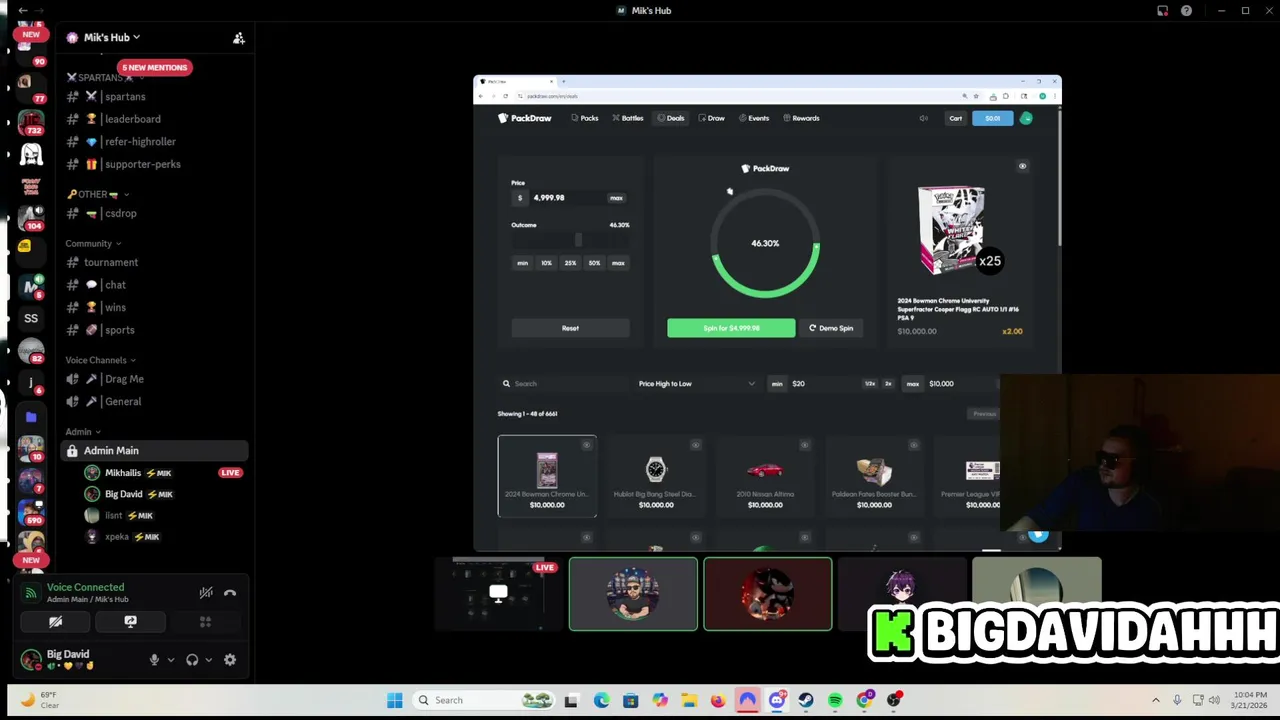
Task: Click the Cart button
Action: [956, 118]
